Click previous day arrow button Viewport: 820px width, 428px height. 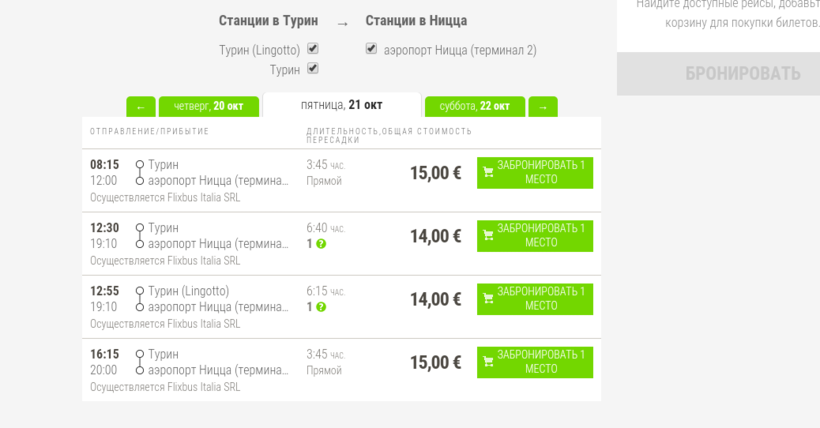pos(140,106)
